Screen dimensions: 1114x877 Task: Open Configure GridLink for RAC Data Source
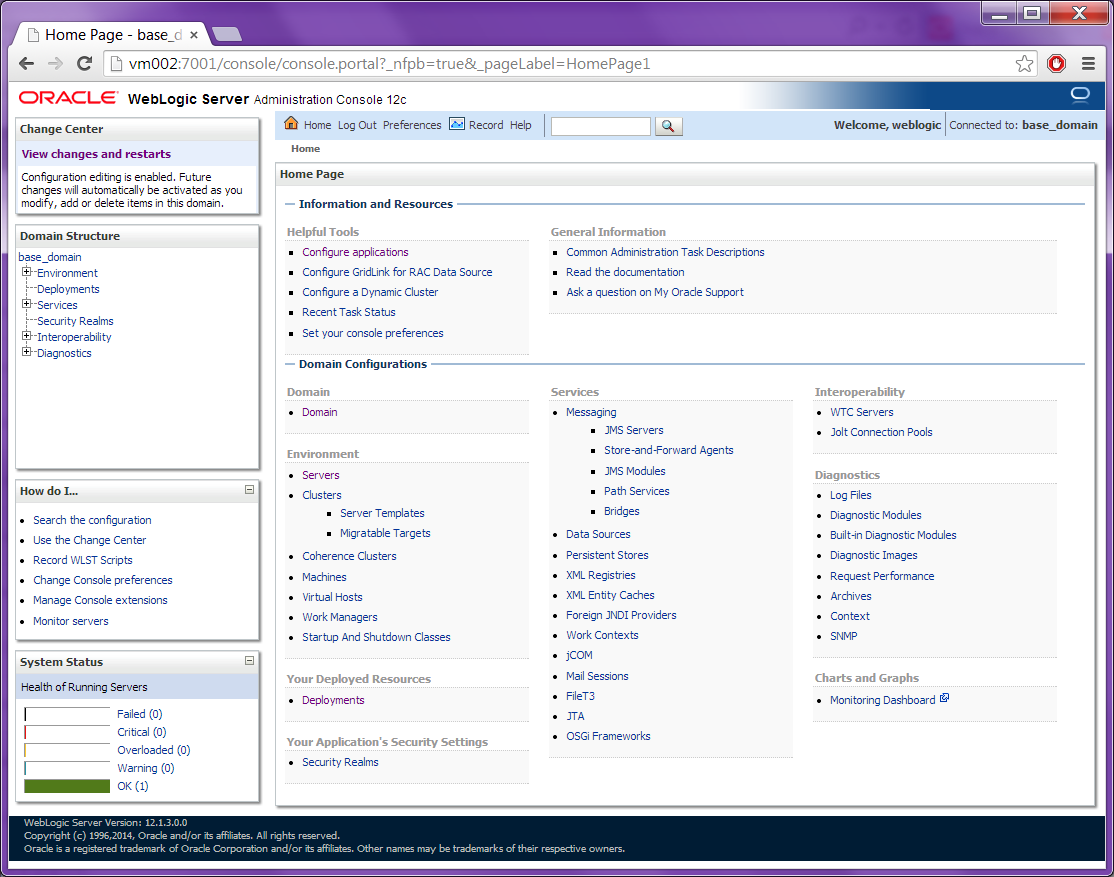pos(397,272)
